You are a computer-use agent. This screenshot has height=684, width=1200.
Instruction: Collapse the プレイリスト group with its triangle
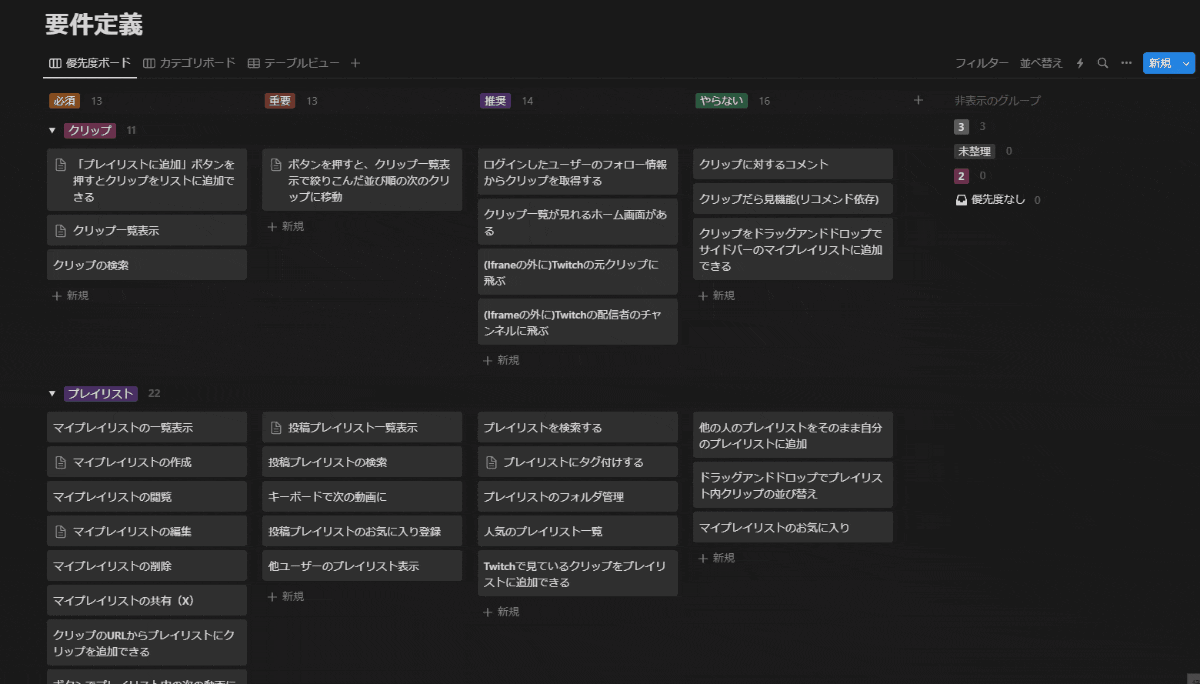coord(52,393)
